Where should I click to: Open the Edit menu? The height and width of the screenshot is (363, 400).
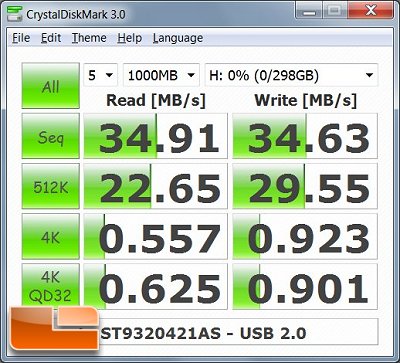point(51,38)
